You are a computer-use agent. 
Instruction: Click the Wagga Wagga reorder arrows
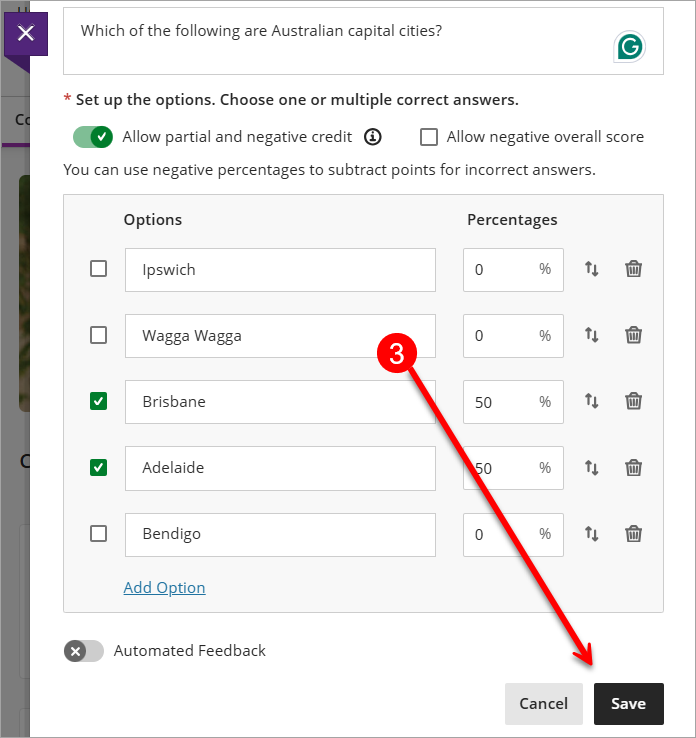click(592, 335)
